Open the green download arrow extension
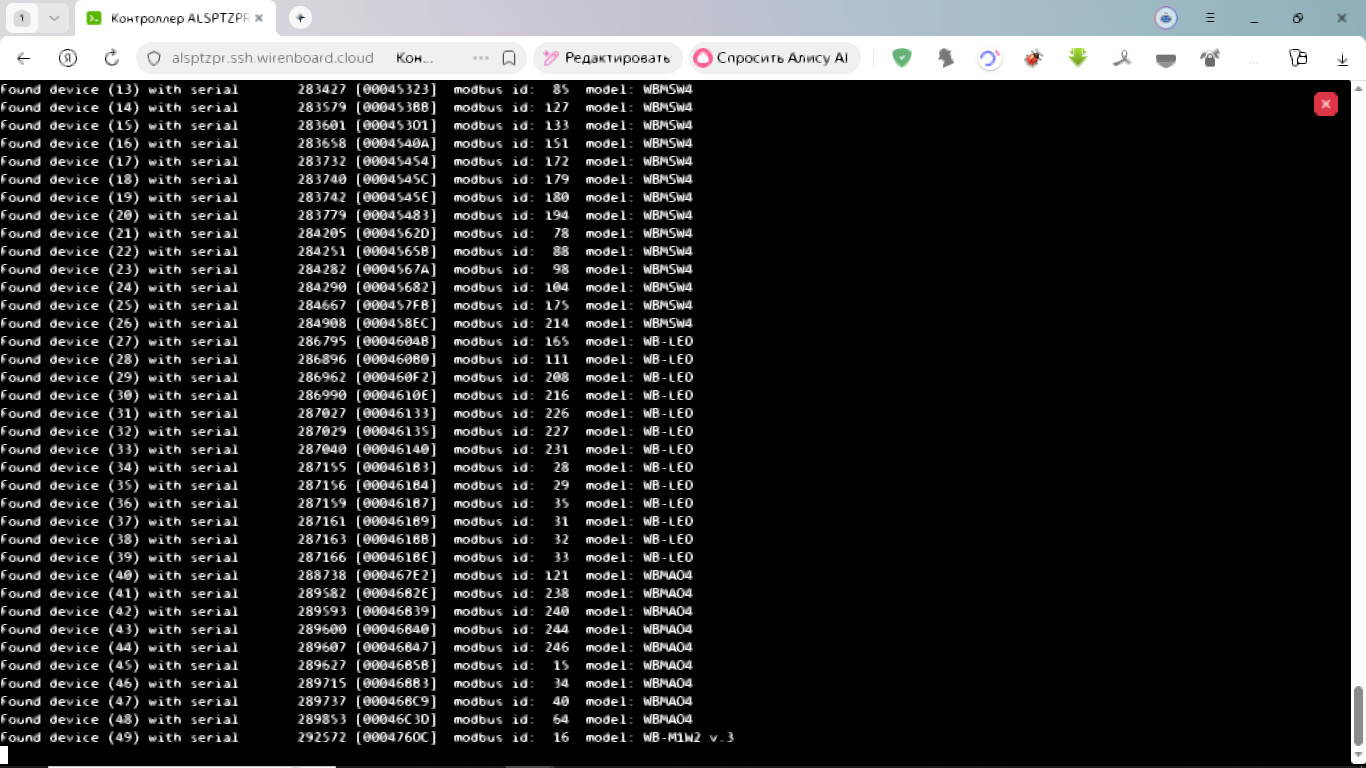The width and height of the screenshot is (1366, 768). click(1077, 58)
